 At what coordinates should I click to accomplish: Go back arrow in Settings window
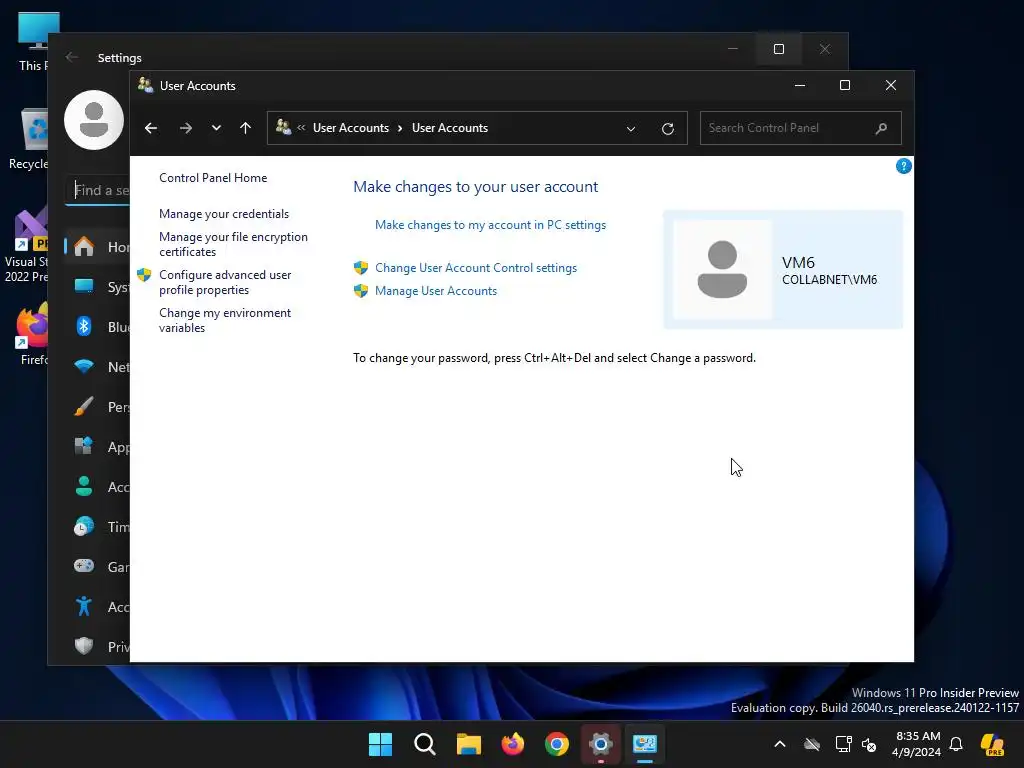tap(72, 57)
